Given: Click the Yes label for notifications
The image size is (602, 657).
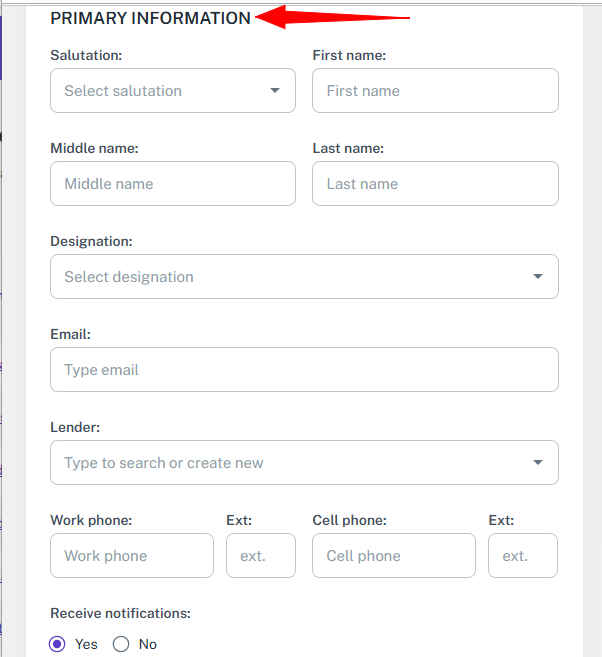Looking at the screenshot, I should (87, 644).
